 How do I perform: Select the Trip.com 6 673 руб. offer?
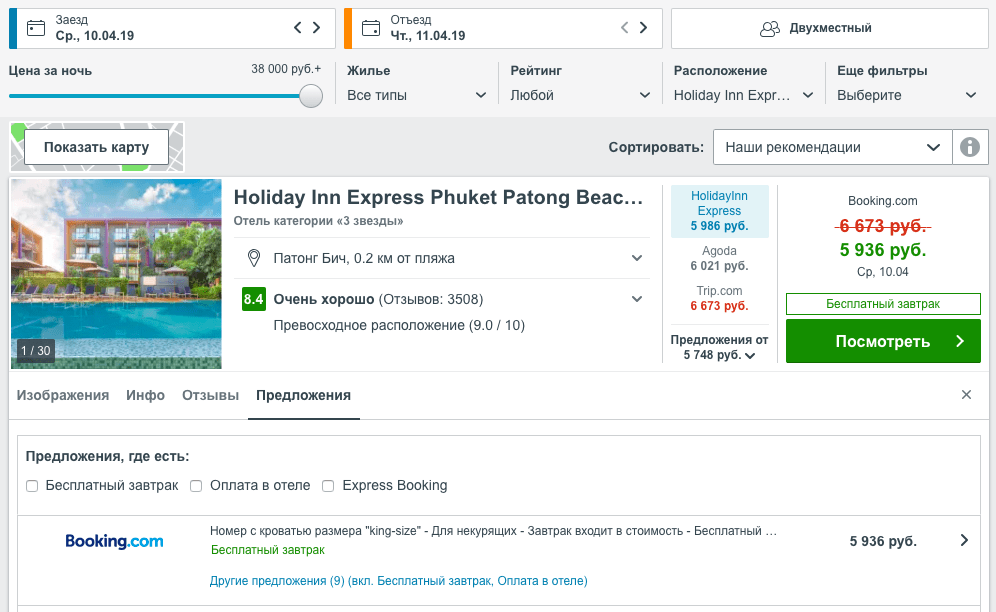(720, 298)
